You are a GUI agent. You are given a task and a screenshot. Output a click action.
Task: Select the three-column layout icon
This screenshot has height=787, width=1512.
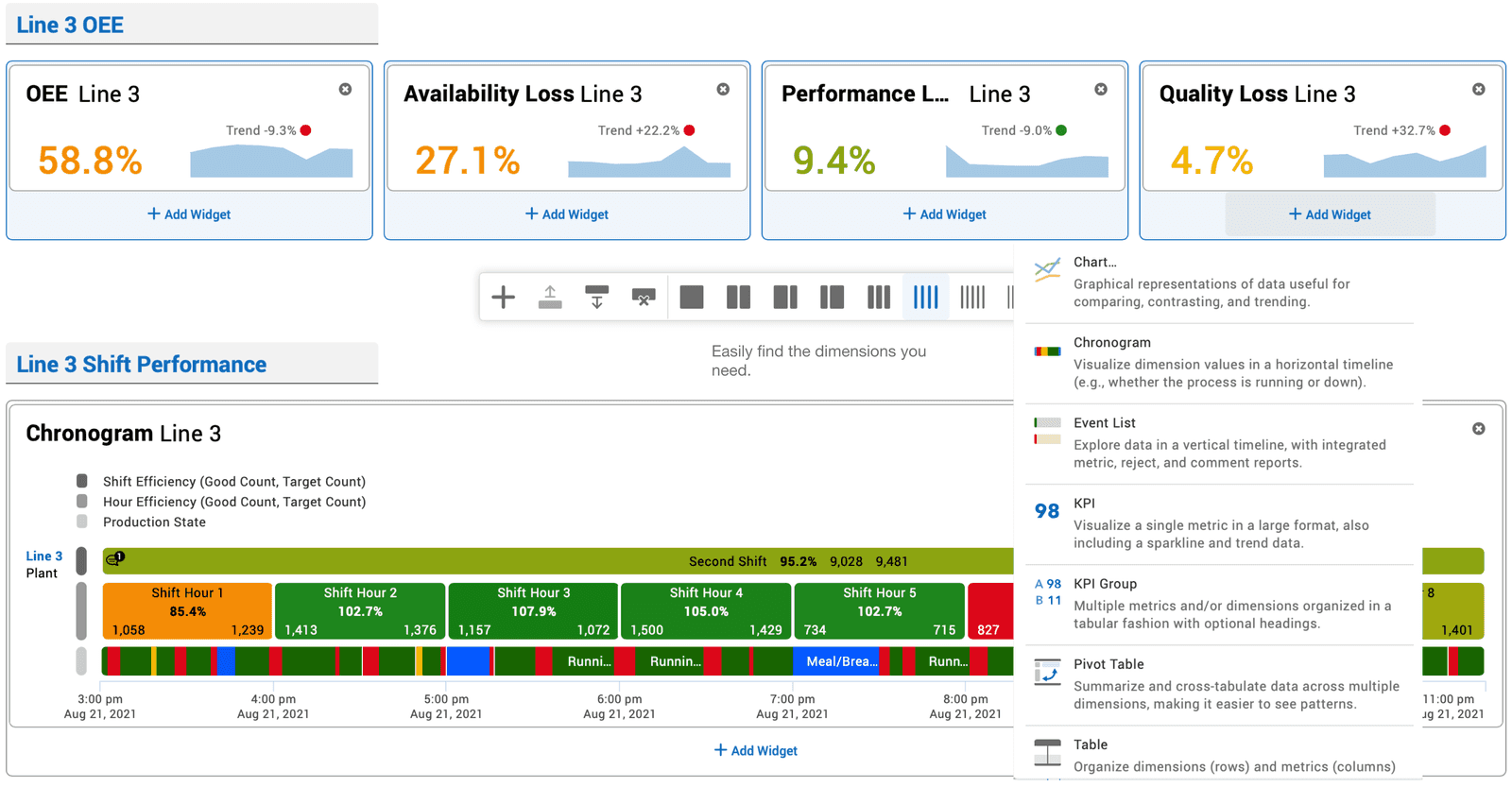pos(879,298)
